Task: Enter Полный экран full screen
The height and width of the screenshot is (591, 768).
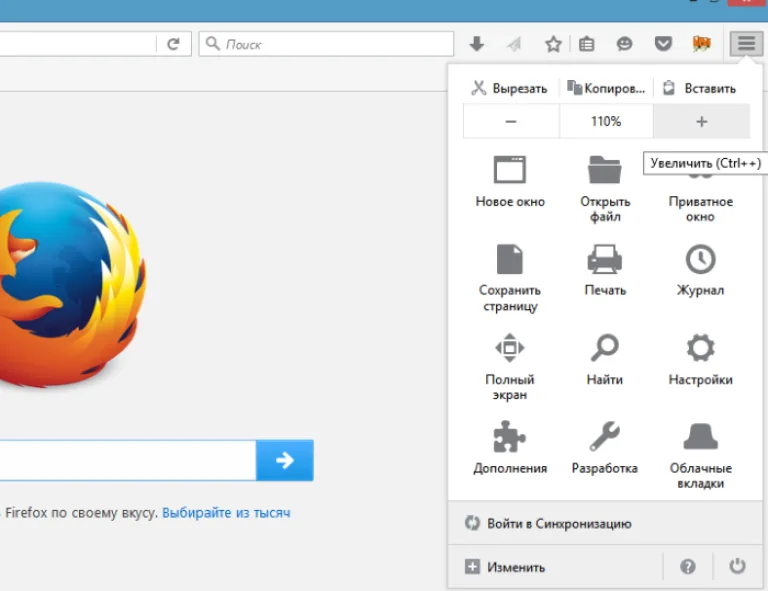Action: pyautogui.click(x=510, y=367)
